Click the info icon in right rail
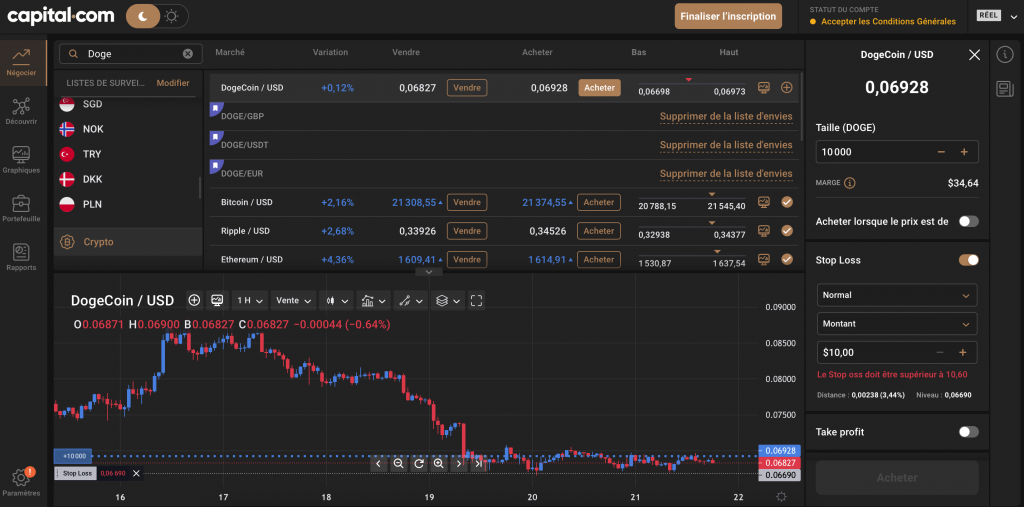The image size is (1024, 507). [1004, 55]
